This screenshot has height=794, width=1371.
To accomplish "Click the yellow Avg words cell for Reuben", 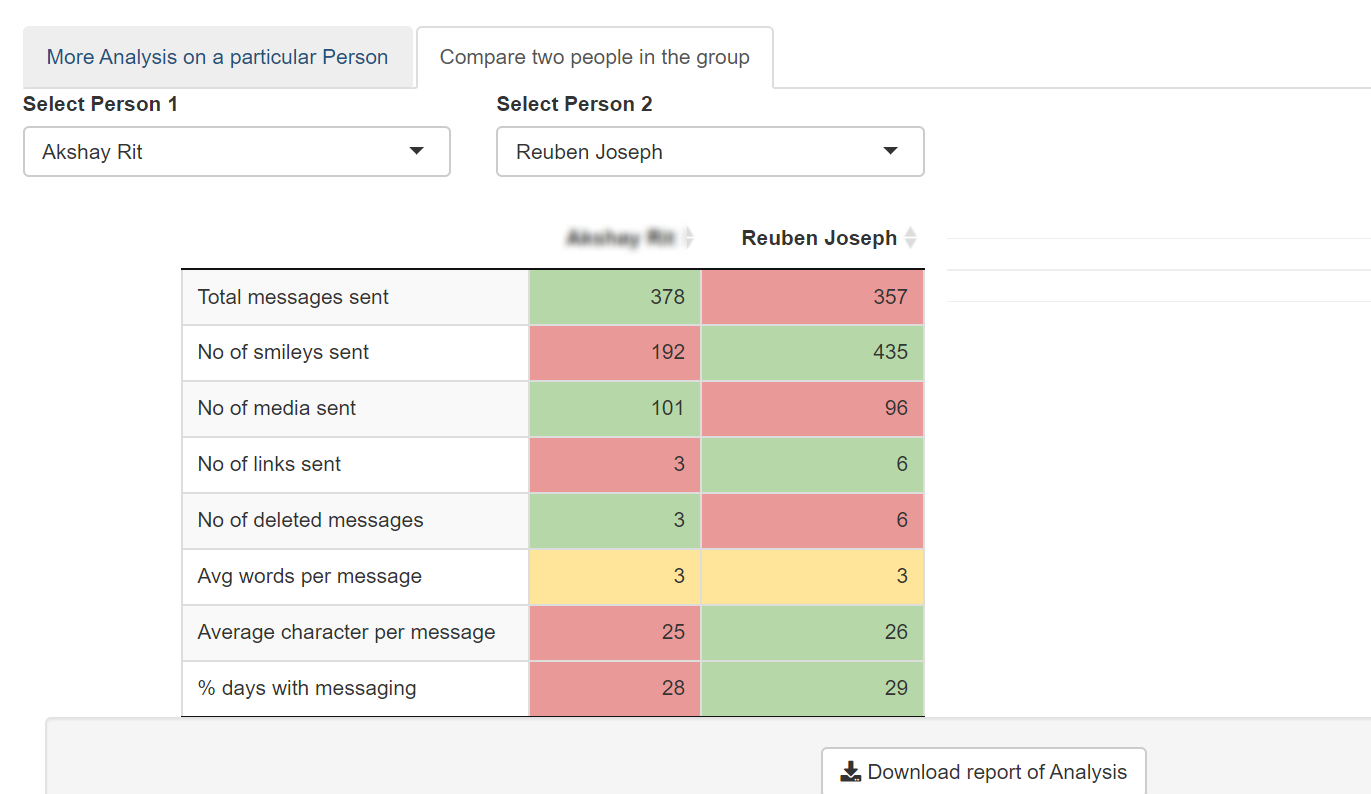I will (x=813, y=576).
